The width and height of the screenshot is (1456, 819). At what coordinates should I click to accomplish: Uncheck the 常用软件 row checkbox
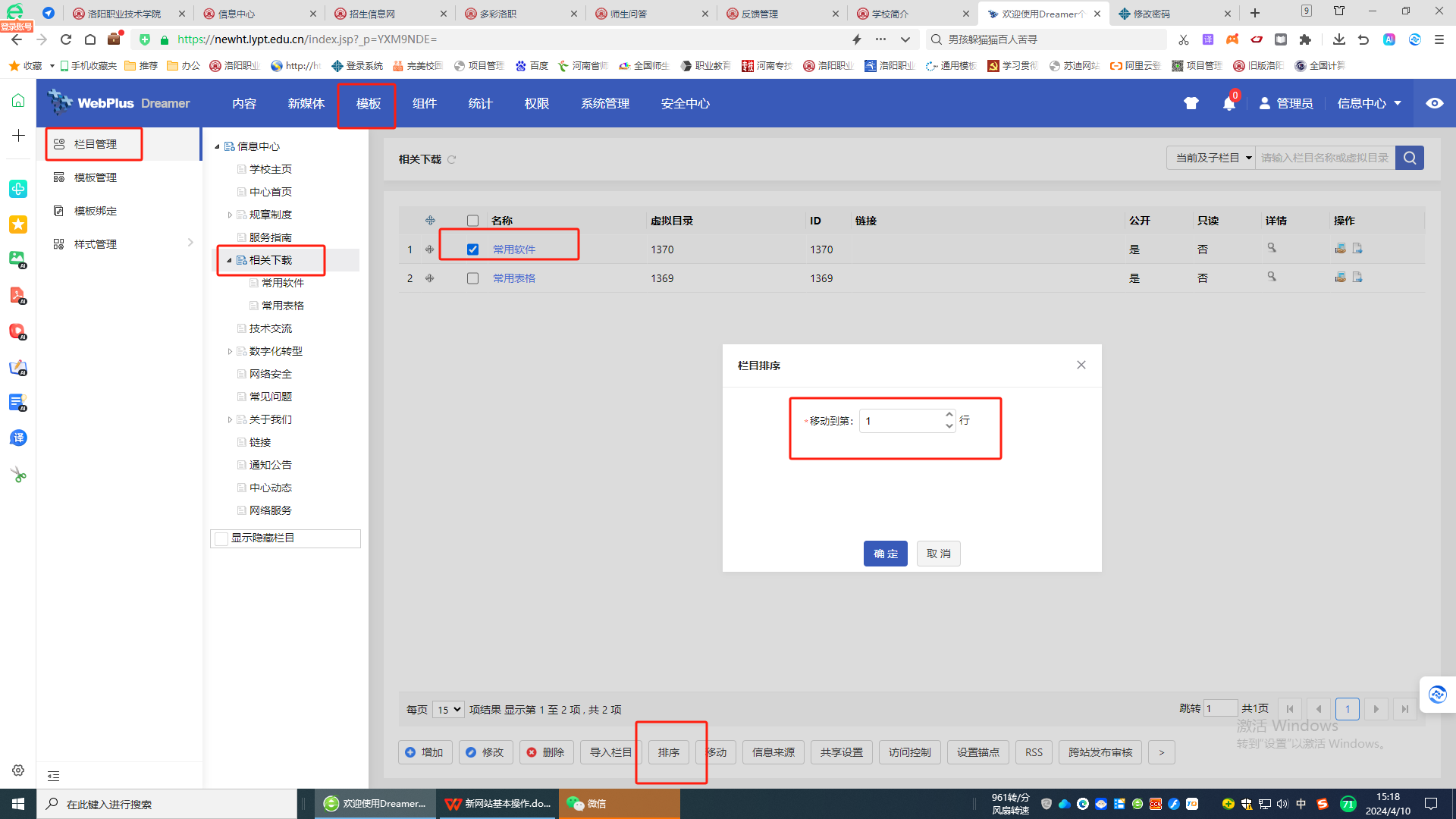click(x=473, y=249)
